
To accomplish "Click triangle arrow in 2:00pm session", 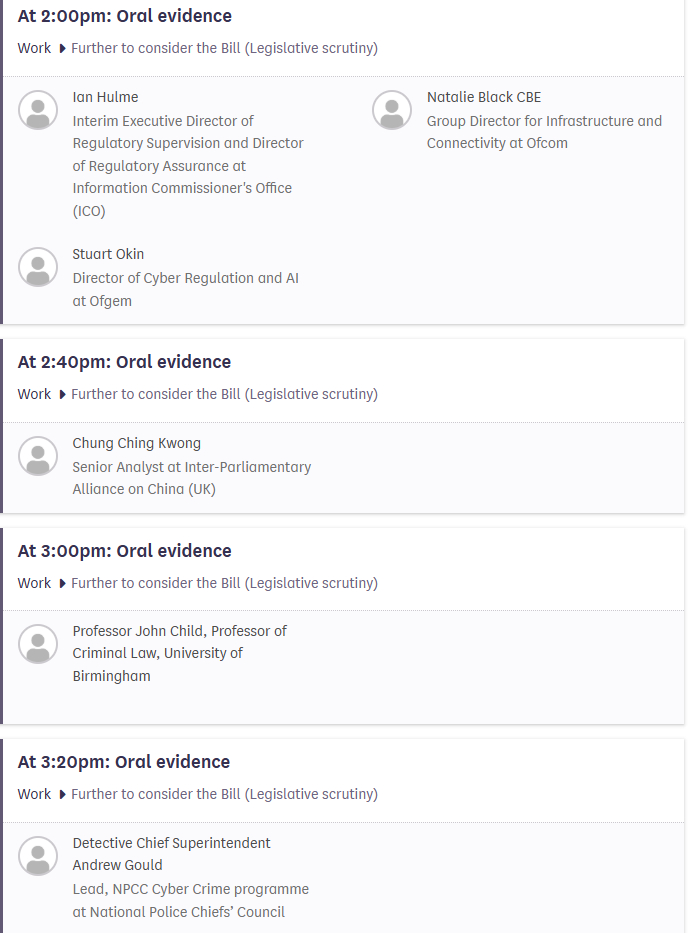I will pos(63,49).
